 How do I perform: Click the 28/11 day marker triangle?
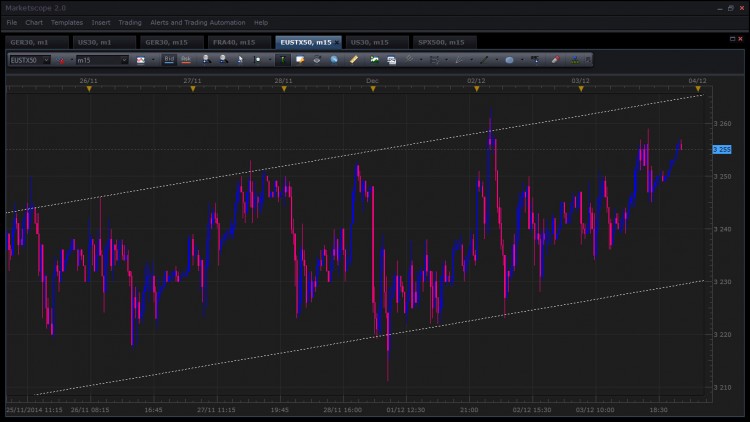pyautogui.click(x=284, y=89)
